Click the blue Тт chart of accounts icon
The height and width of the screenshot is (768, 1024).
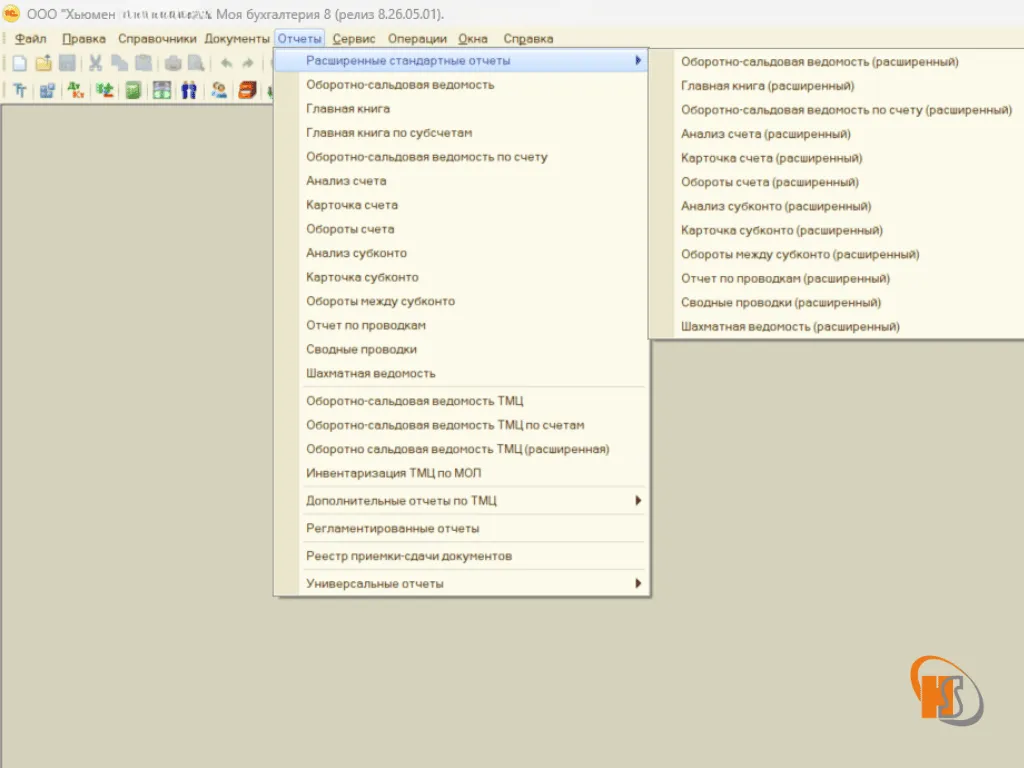[x=20, y=90]
